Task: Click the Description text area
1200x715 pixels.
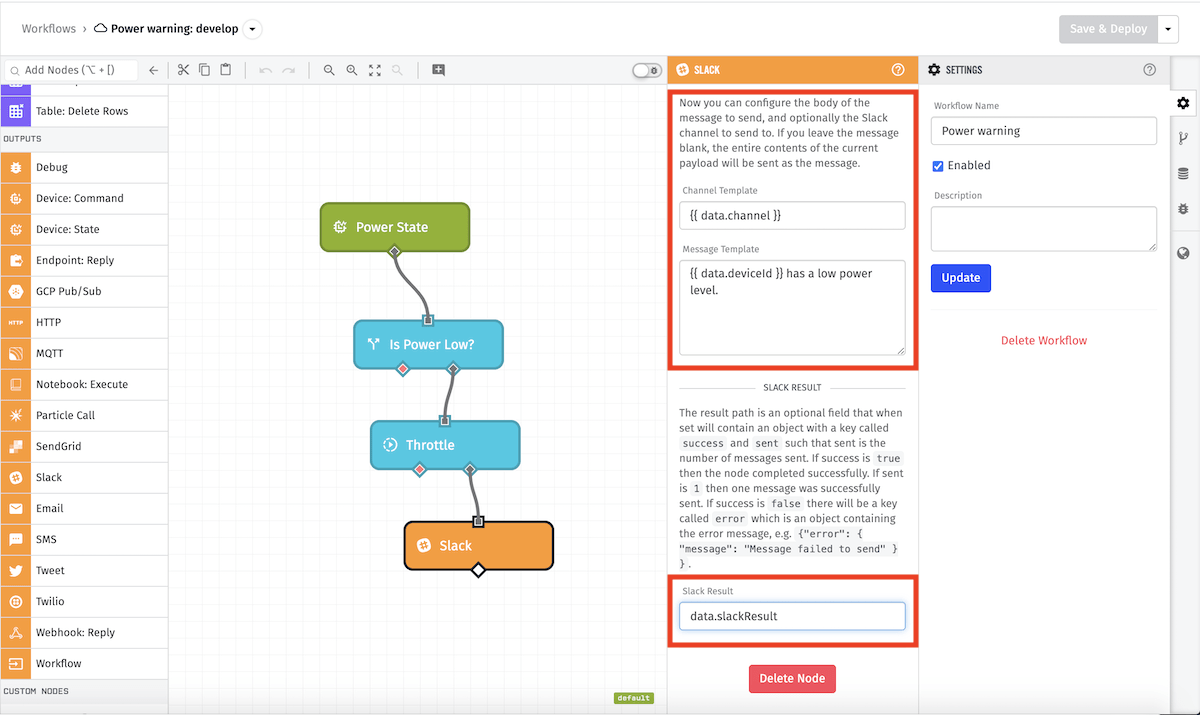Action: click(x=1043, y=229)
